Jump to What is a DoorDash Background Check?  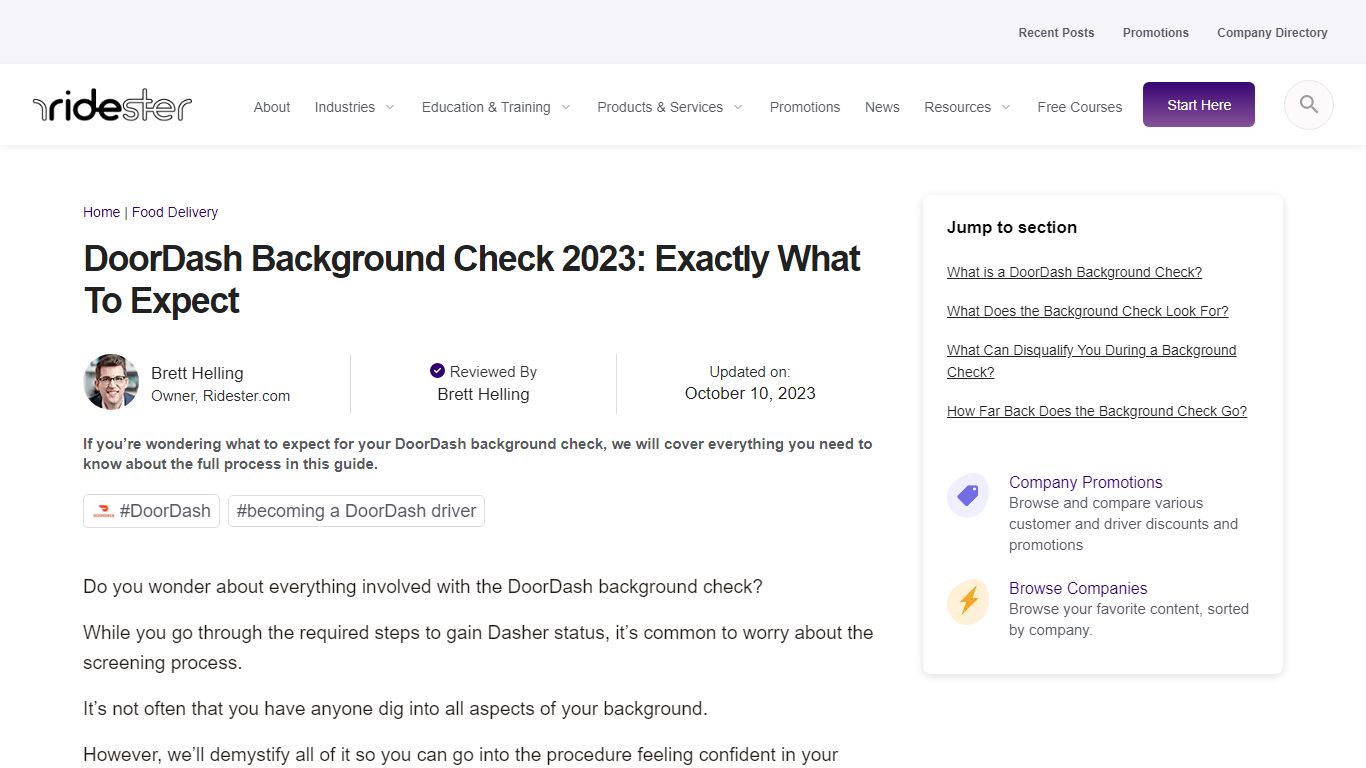click(x=1074, y=272)
